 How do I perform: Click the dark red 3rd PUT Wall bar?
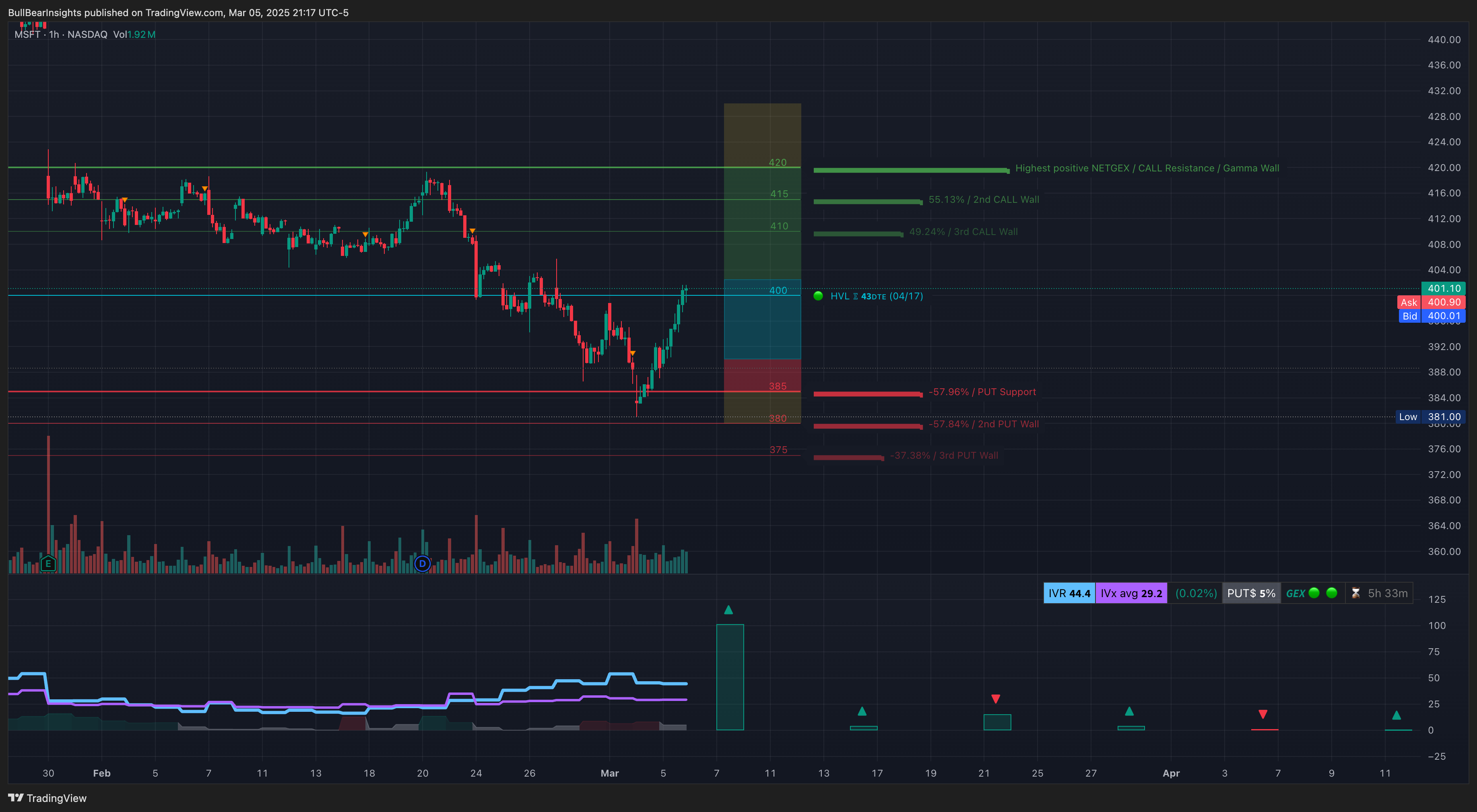[848, 458]
